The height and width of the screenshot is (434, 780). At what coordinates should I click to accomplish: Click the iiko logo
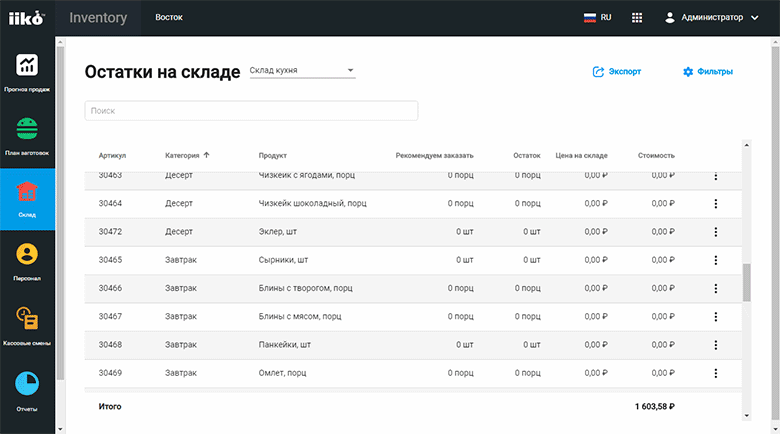[x=27, y=18]
